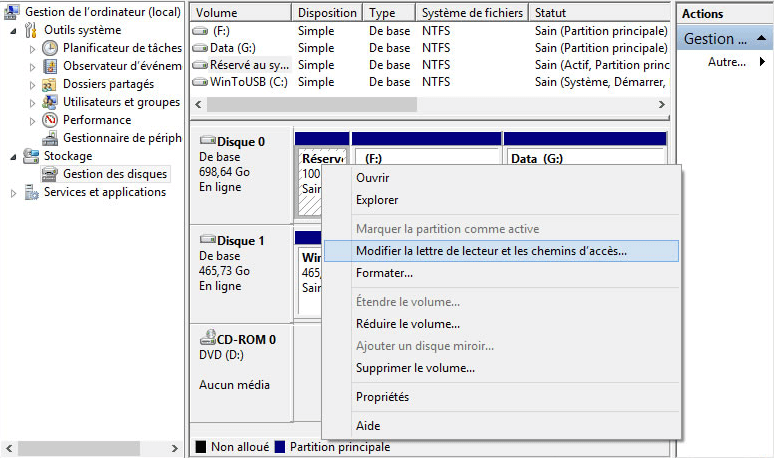Select Formater in the context menu
The height and width of the screenshot is (458, 774).
pyautogui.click(x=384, y=273)
